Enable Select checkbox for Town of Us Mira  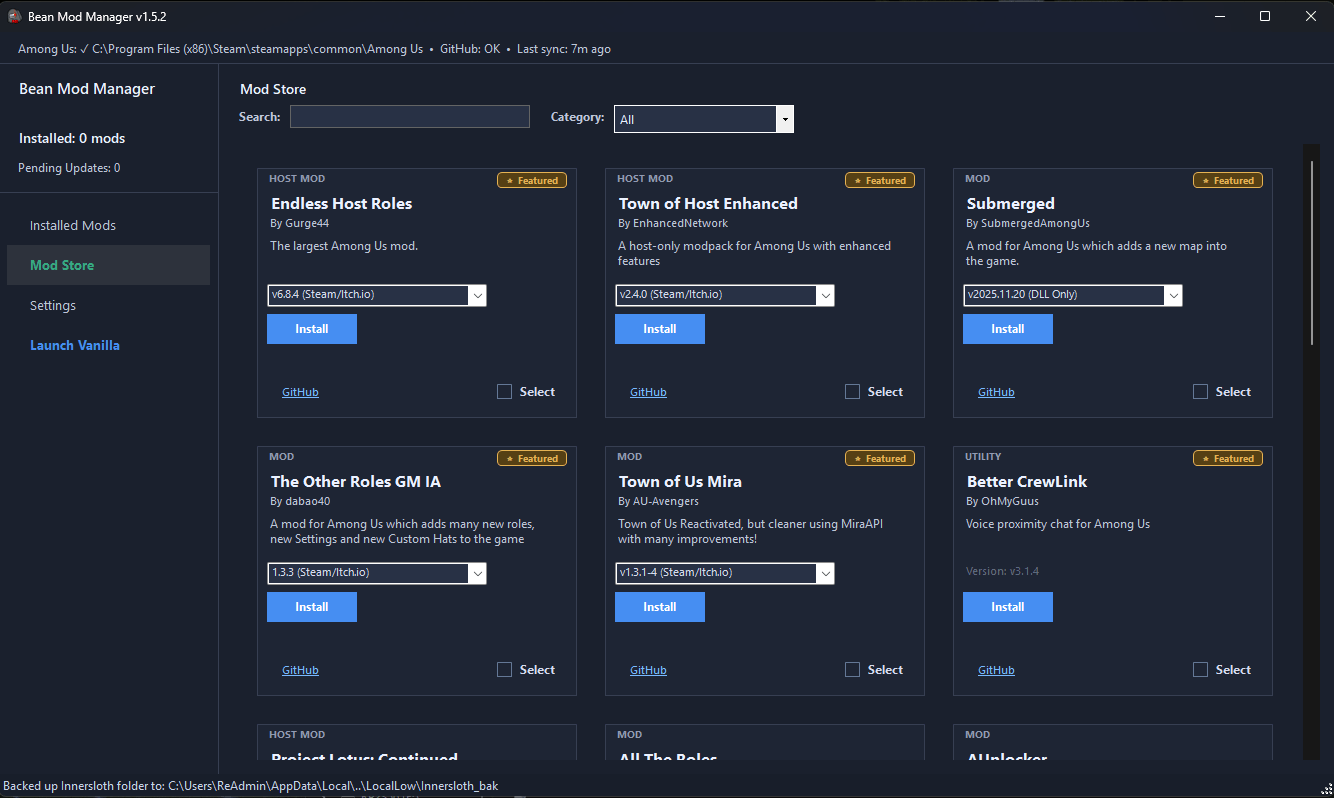pyautogui.click(x=853, y=670)
